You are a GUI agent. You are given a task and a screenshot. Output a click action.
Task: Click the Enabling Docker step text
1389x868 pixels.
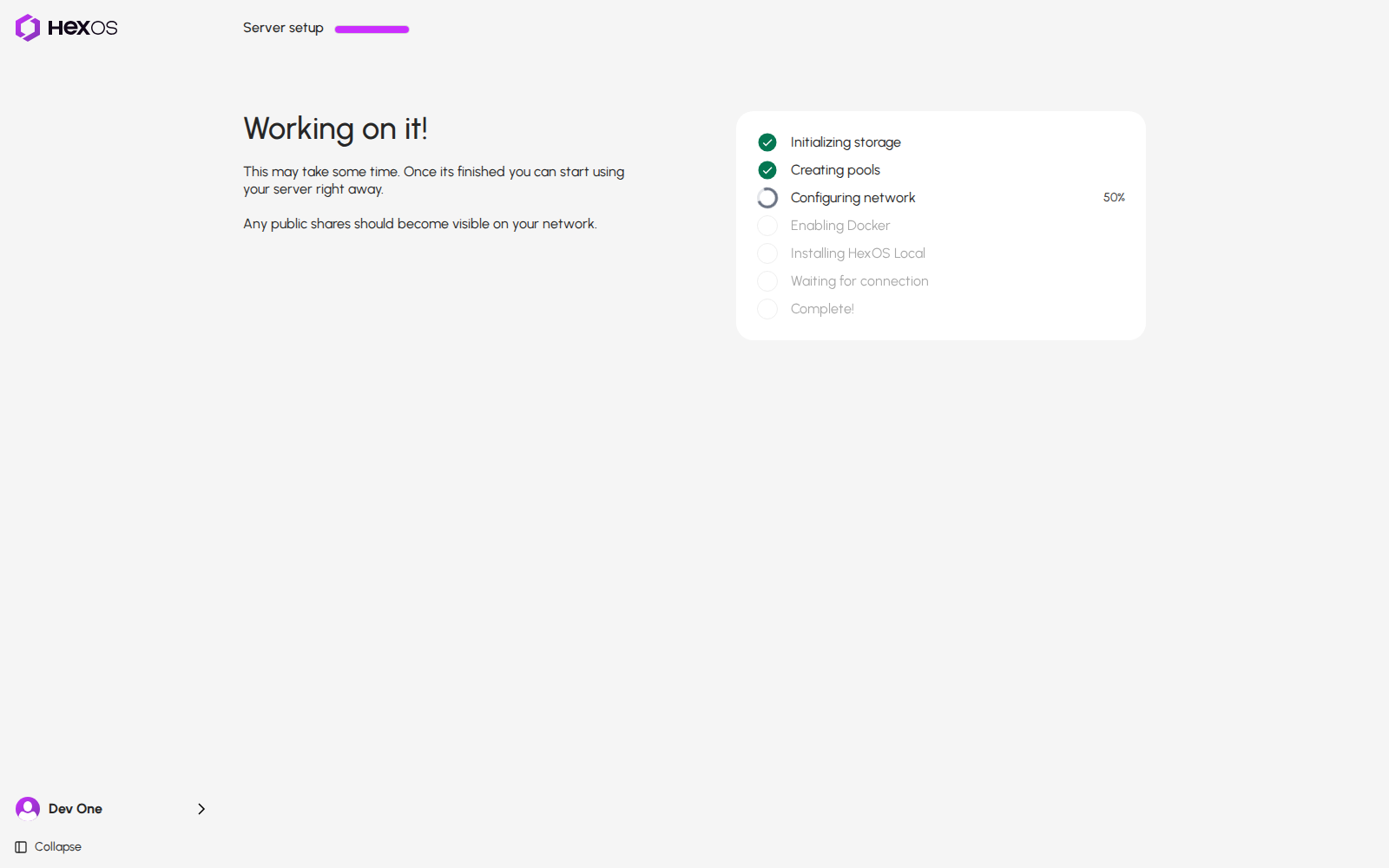coord(840,226)
